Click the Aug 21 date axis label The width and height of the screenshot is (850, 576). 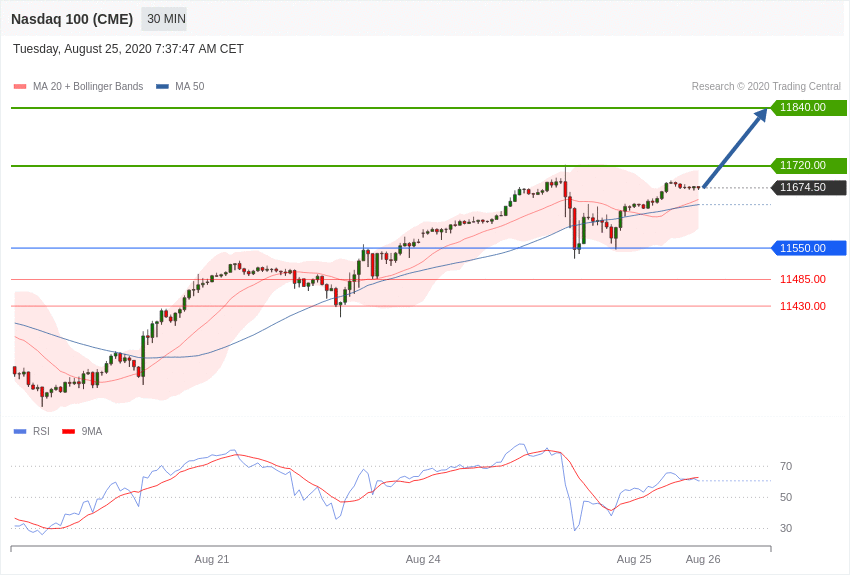212,559
